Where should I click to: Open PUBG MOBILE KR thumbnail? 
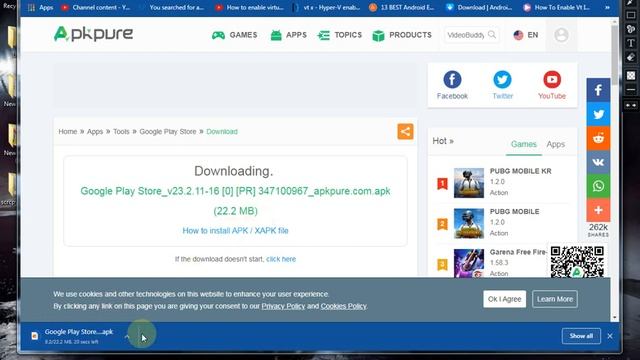pyautogui.click(x=469, y=183)
